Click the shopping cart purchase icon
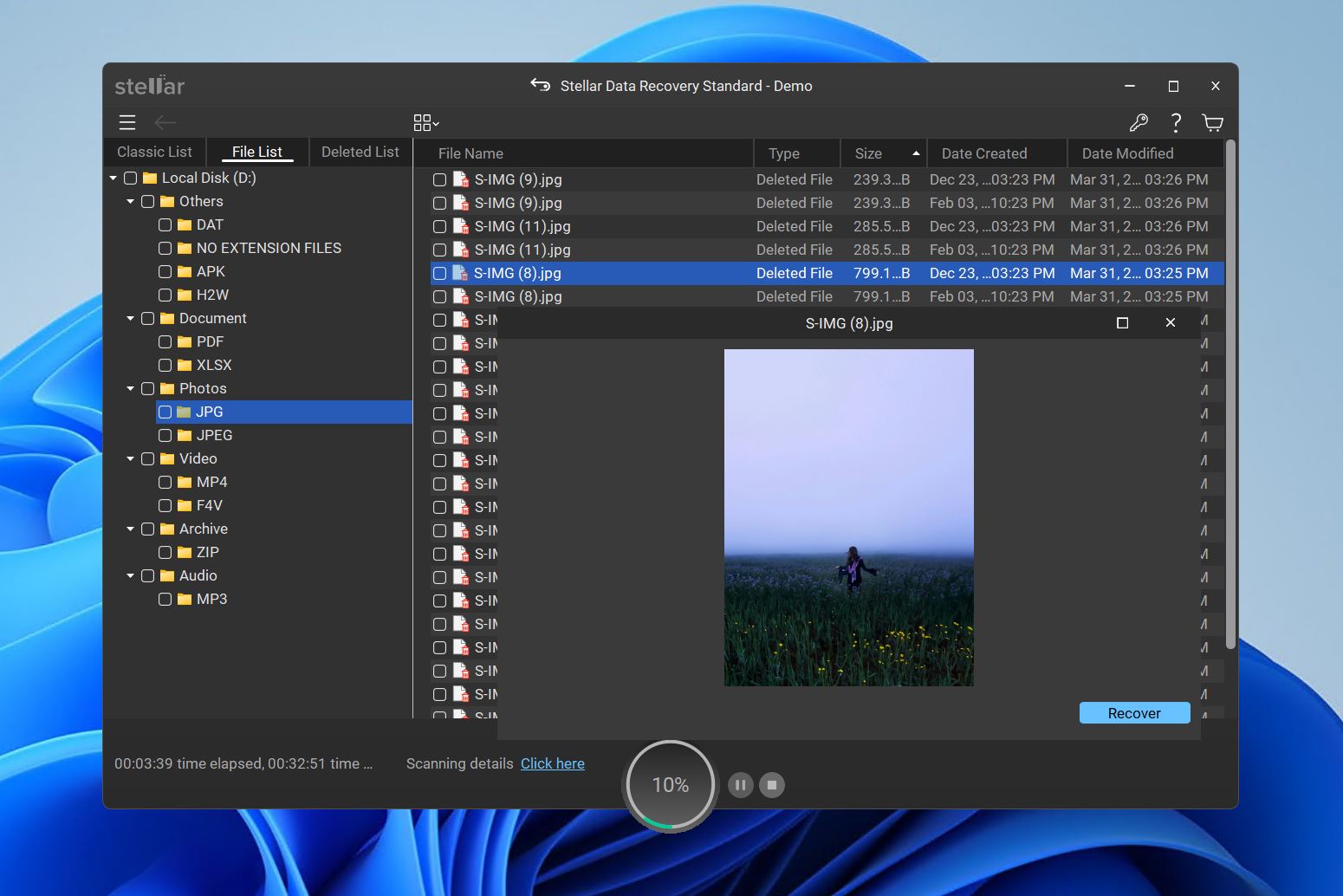This screenshot has height=896, width=1343. pyautogui.click(x=1212, y=123)
